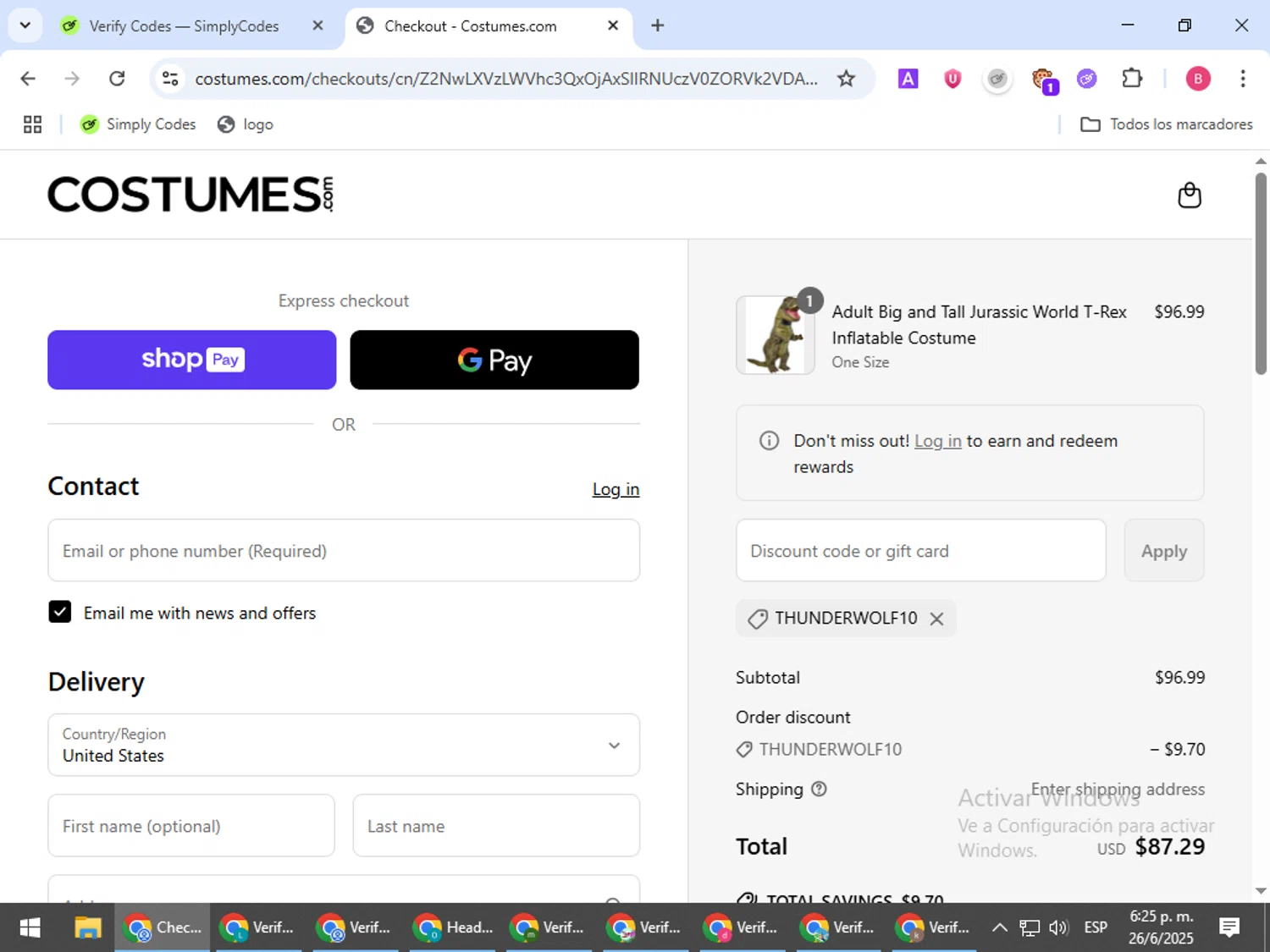Close the Checkout - Costumes.com tab
The height and width of the screenshot is (952, 1270).
pyautogui.click(x=613, y=25)
